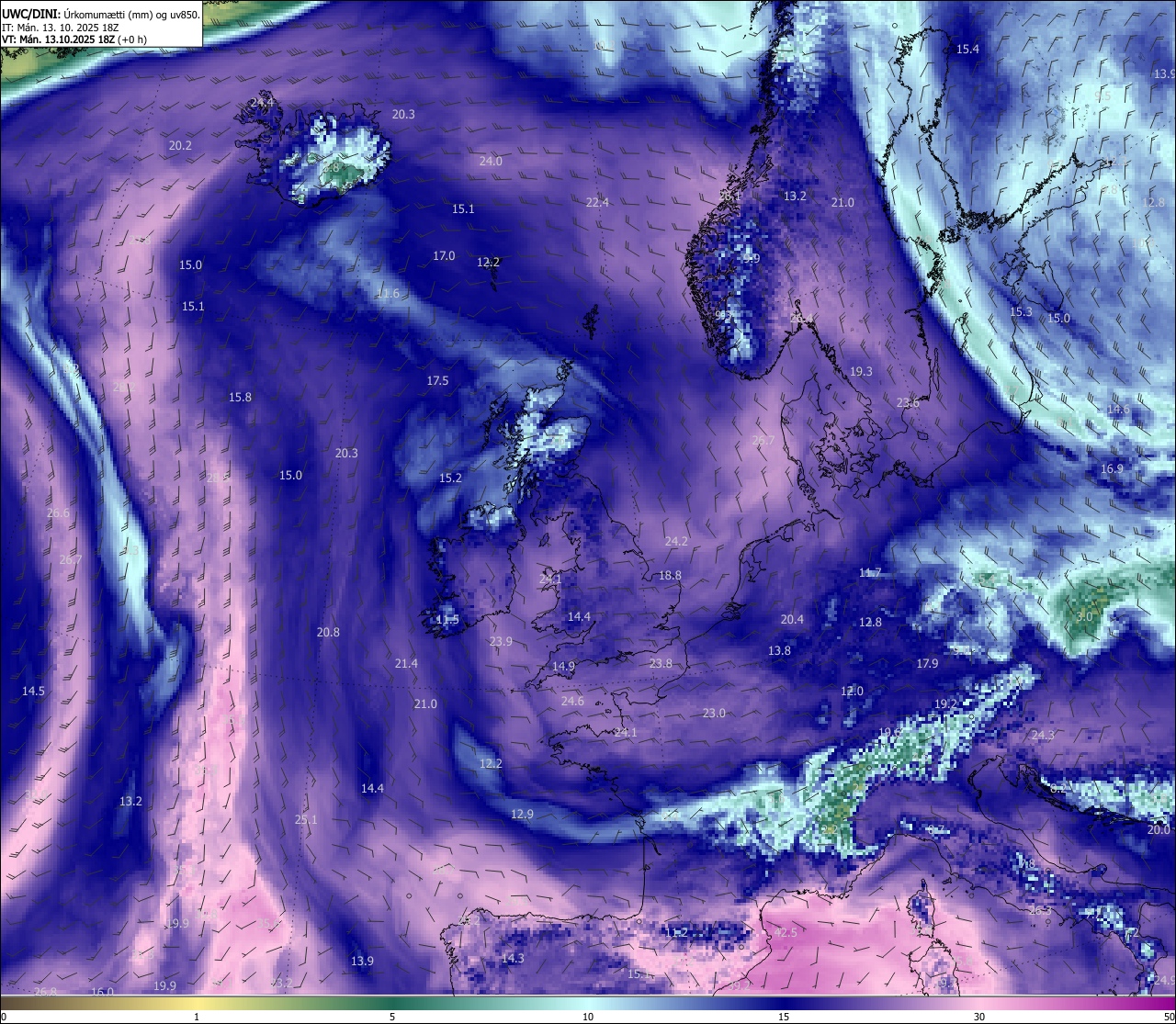Screen dimensions: 1176x1024
Task: Click the value 15.4 in the top right
Action: 967,50
